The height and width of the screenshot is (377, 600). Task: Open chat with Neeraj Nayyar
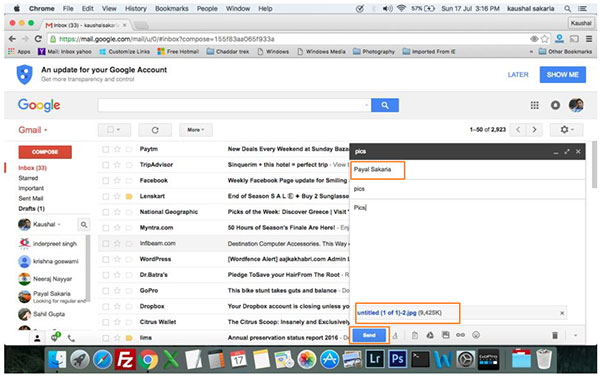click(52, 279)
